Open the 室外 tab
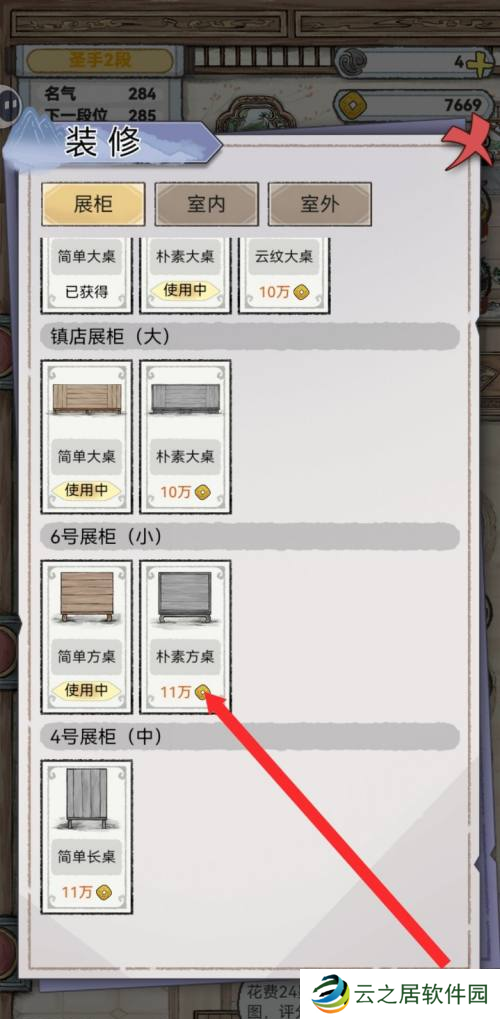Screen dimensions: 500x1019 click(x=320, y=204)
